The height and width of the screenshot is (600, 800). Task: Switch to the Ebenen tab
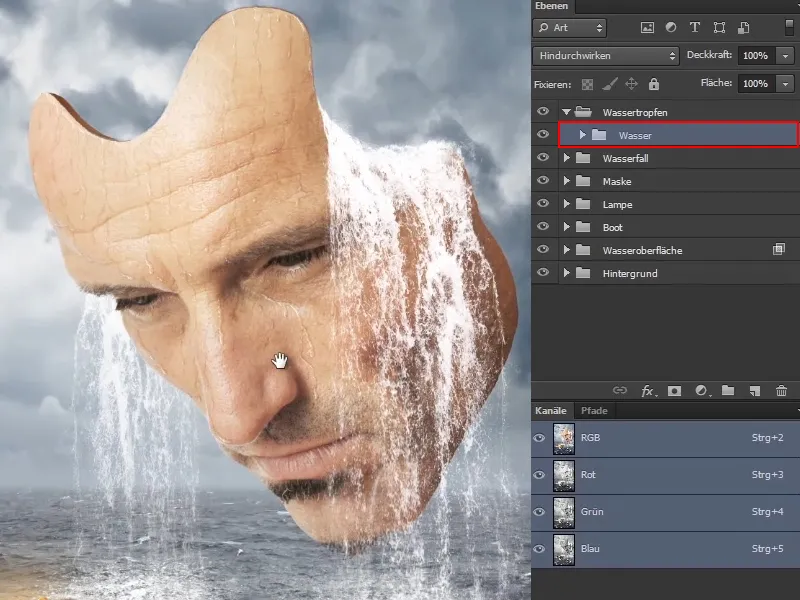552,6
